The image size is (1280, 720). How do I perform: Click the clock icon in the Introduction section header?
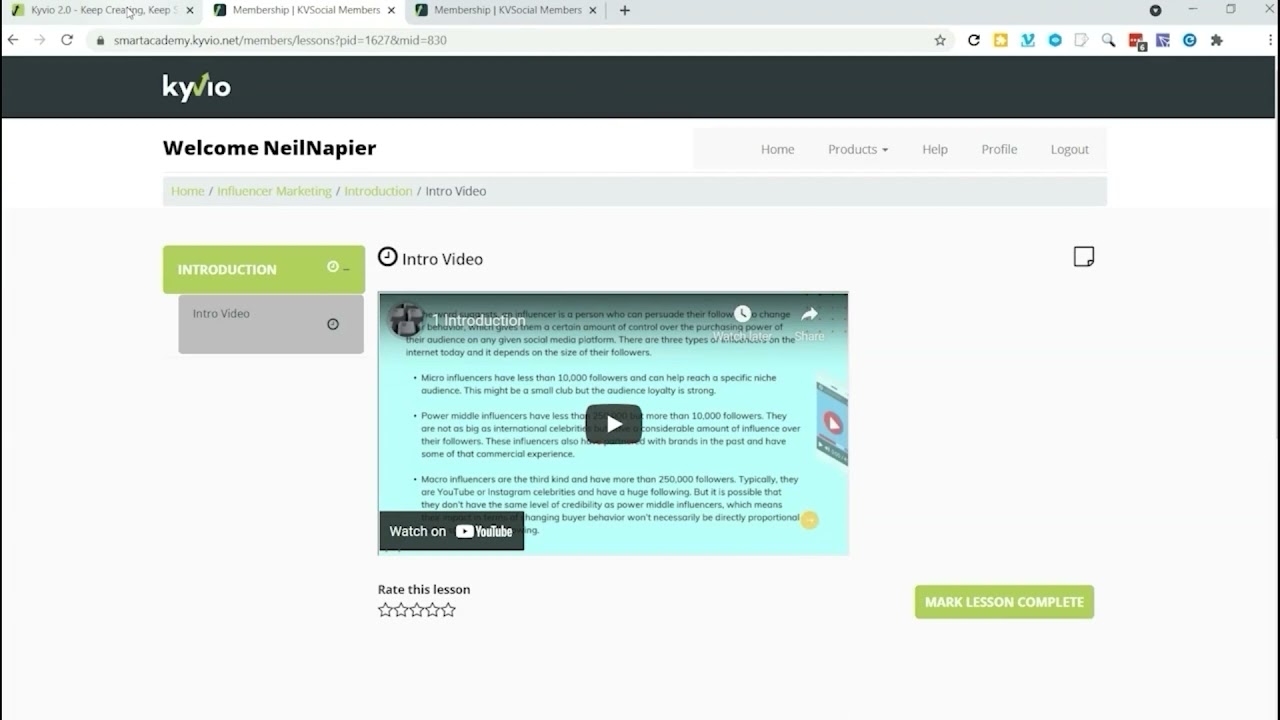pyautogui.click(x=333, y=267)
